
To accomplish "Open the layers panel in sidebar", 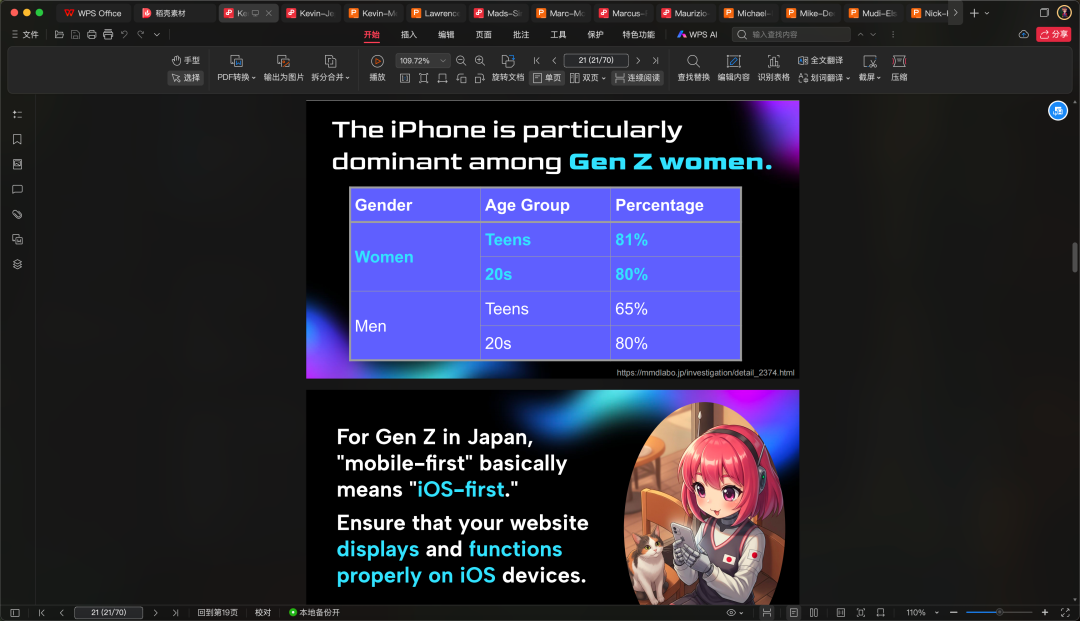I will pyautogui.click(x=17, y=264).
